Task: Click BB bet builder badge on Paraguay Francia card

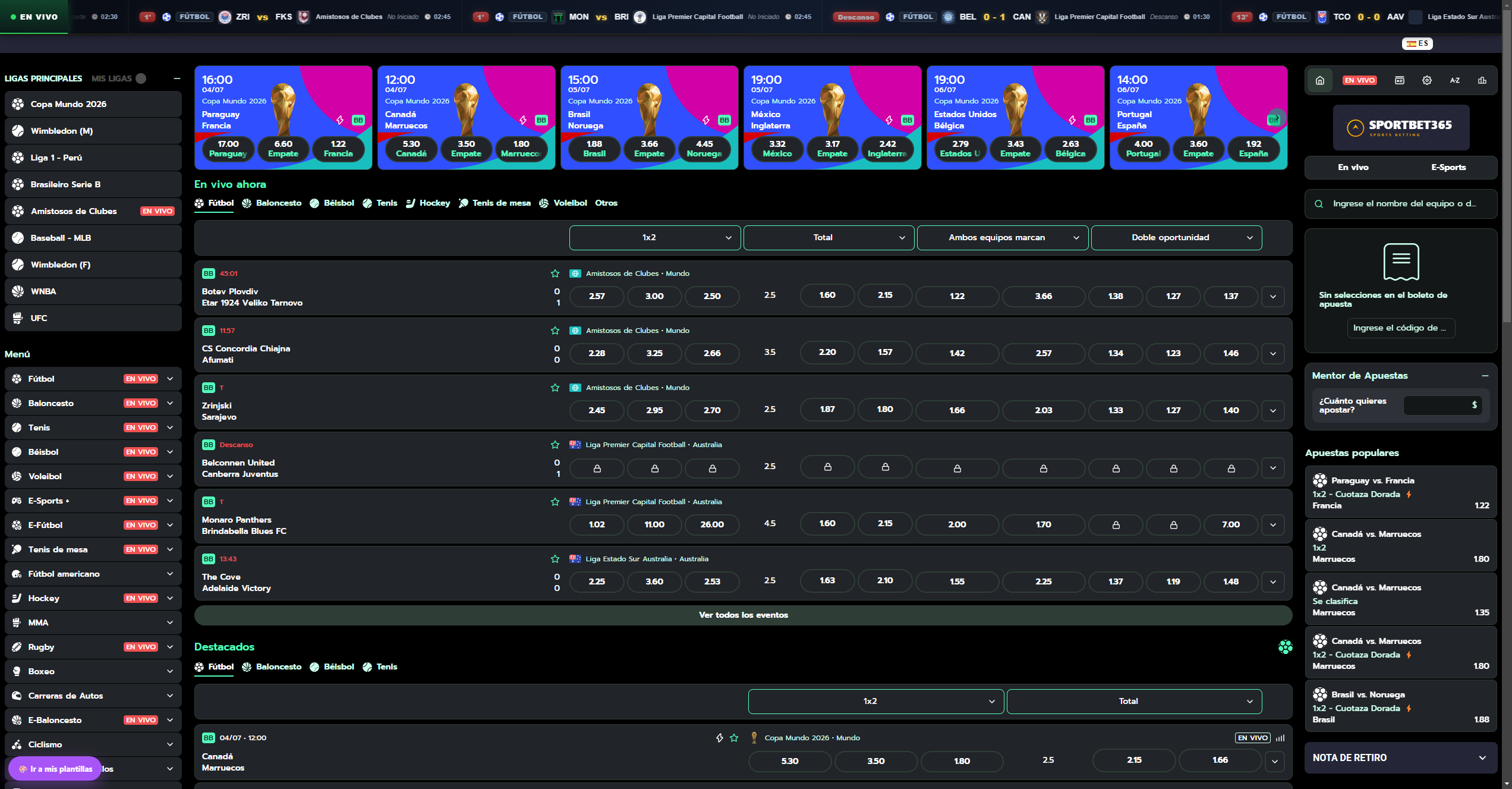Action: point(358,120)
